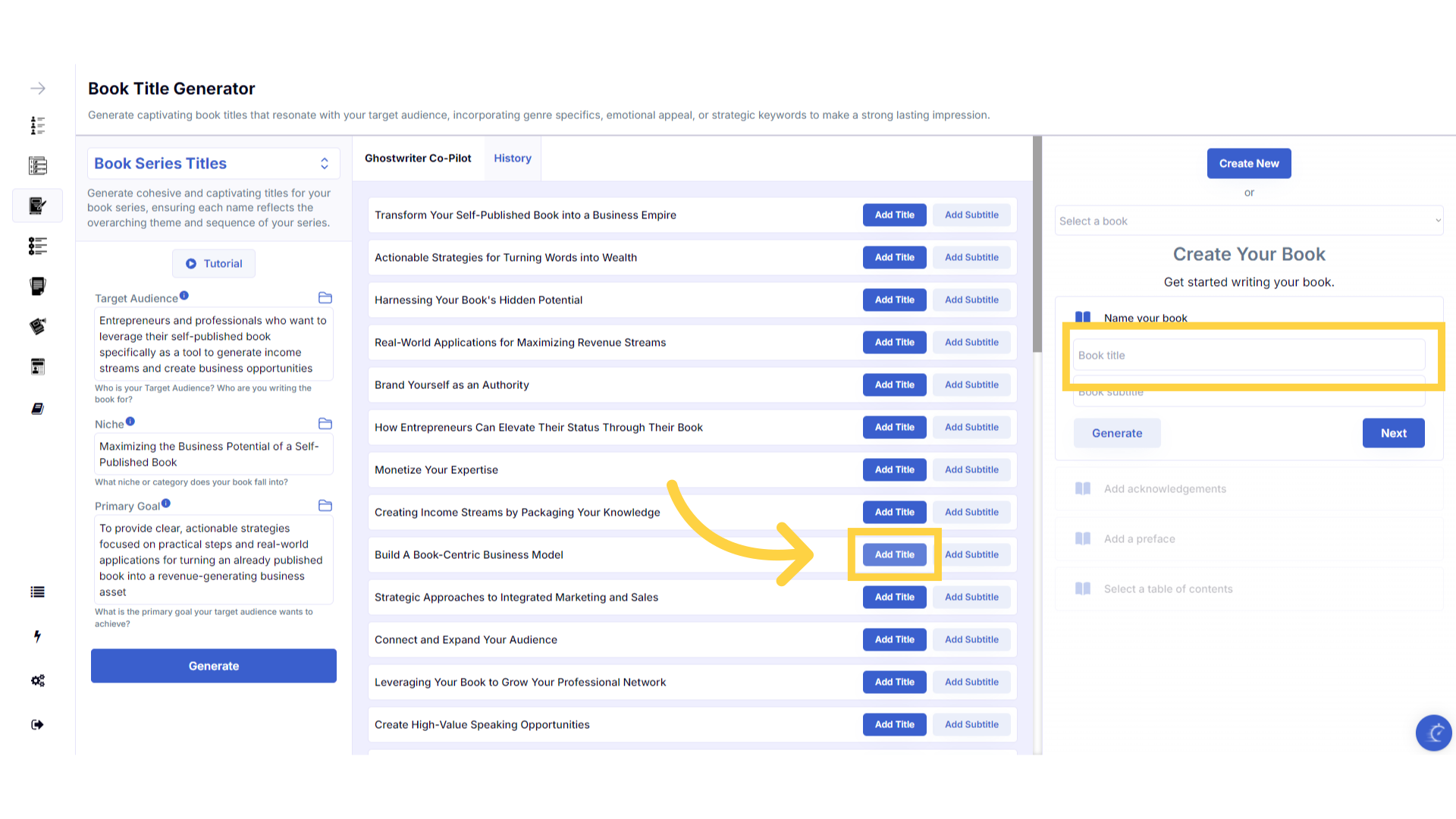Image resolution: width=1456 pixels, height=819 pixels.
Task: Open the chat widget in bottom corner
Action: click(x=1433, y=733)
